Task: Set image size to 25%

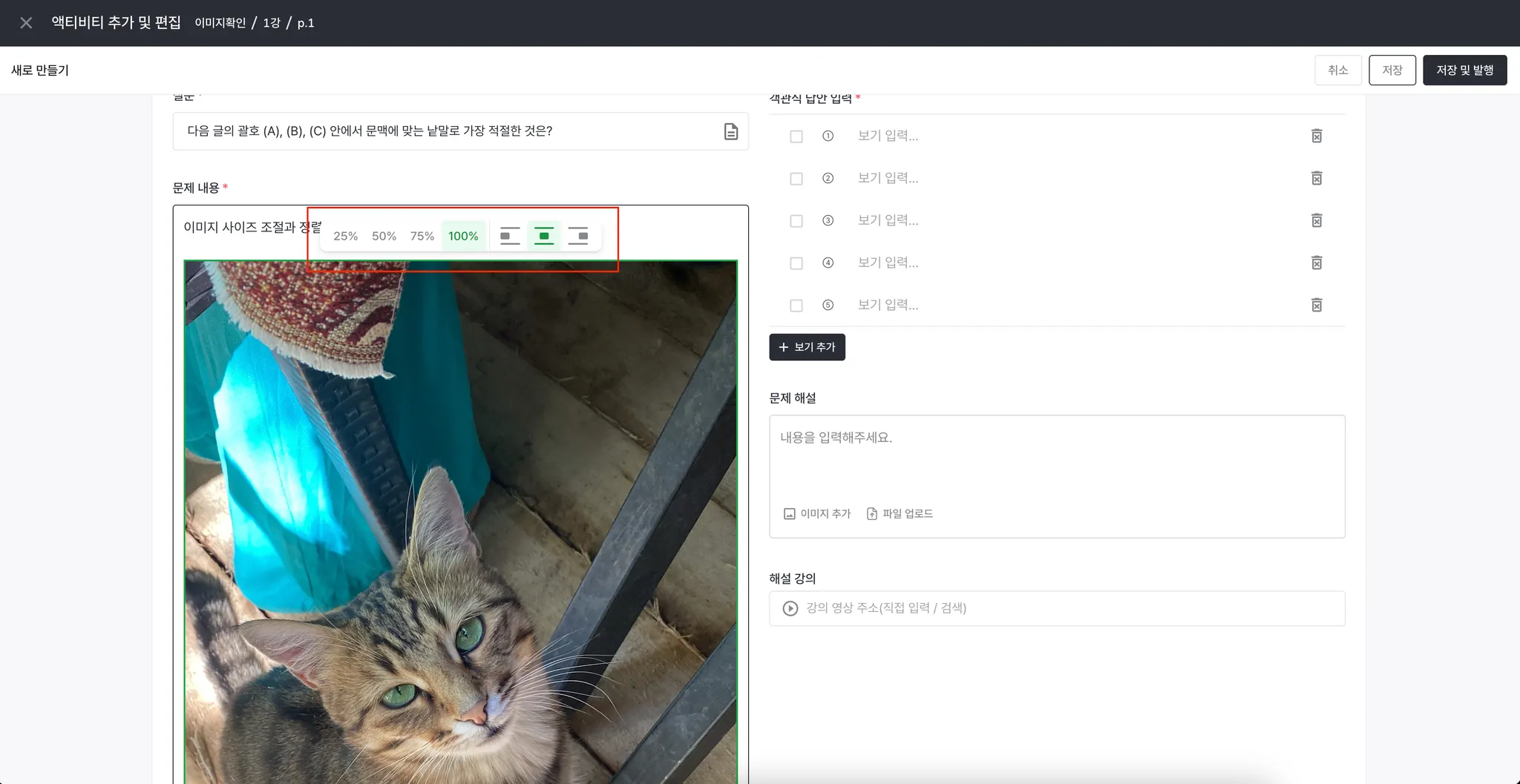Action: (x=345, y=236)
